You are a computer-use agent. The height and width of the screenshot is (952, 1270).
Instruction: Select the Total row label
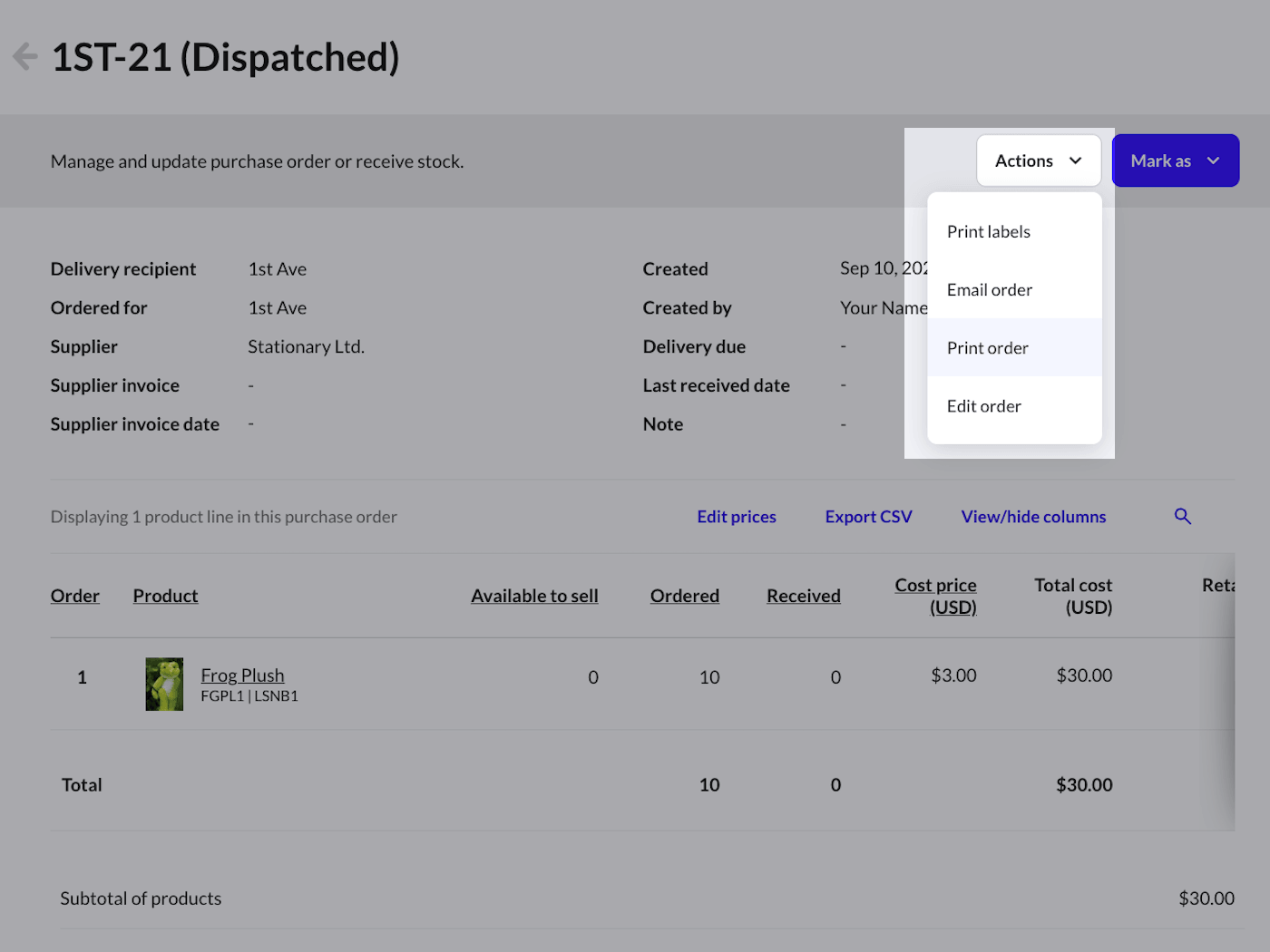click(x=82, y=784)
